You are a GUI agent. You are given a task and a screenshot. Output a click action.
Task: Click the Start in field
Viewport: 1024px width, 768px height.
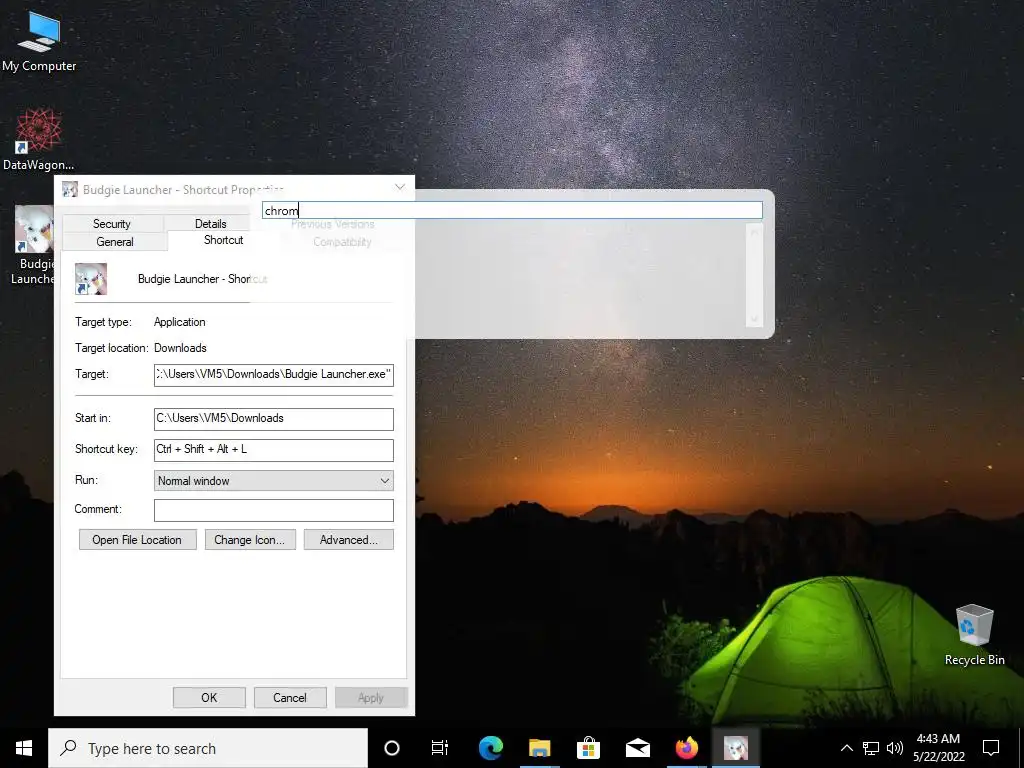click(x=274, y=419)
